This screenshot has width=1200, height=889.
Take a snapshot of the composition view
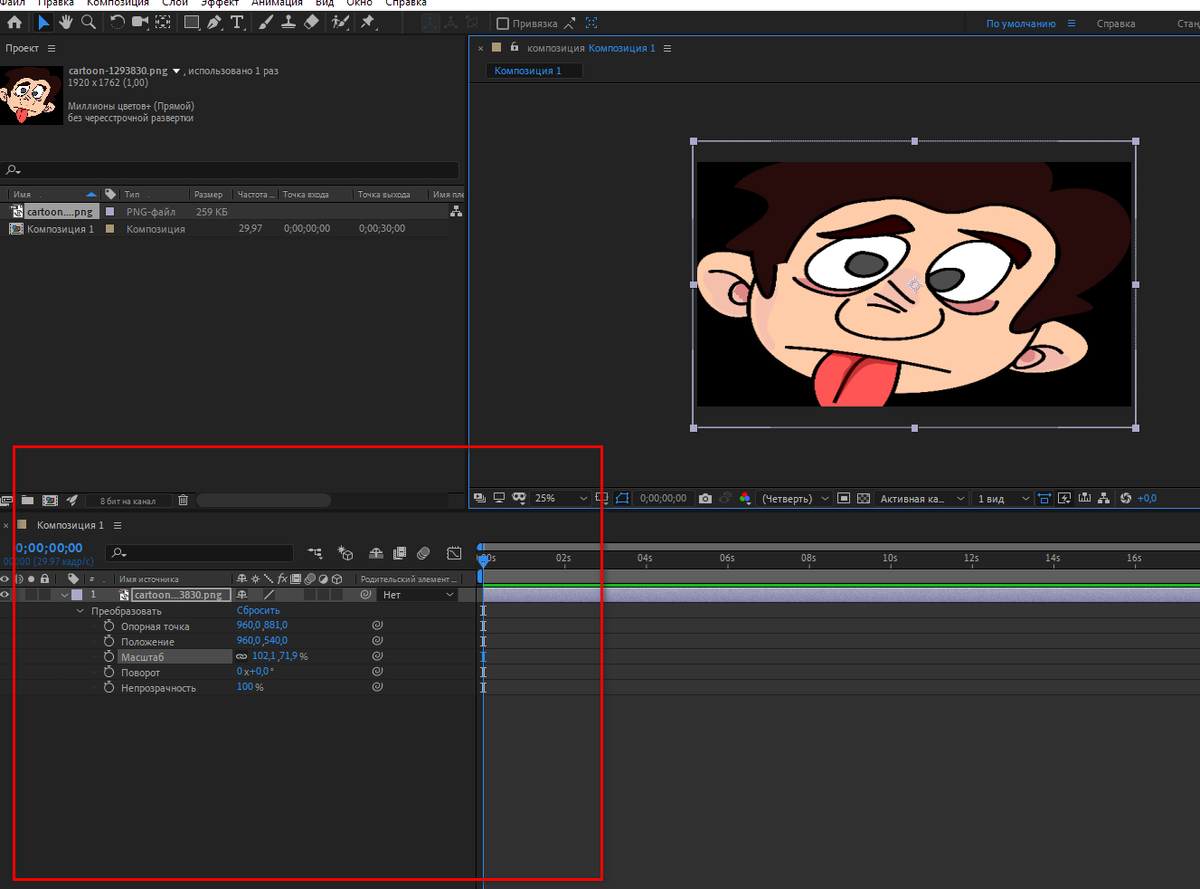tap(705, 498)
